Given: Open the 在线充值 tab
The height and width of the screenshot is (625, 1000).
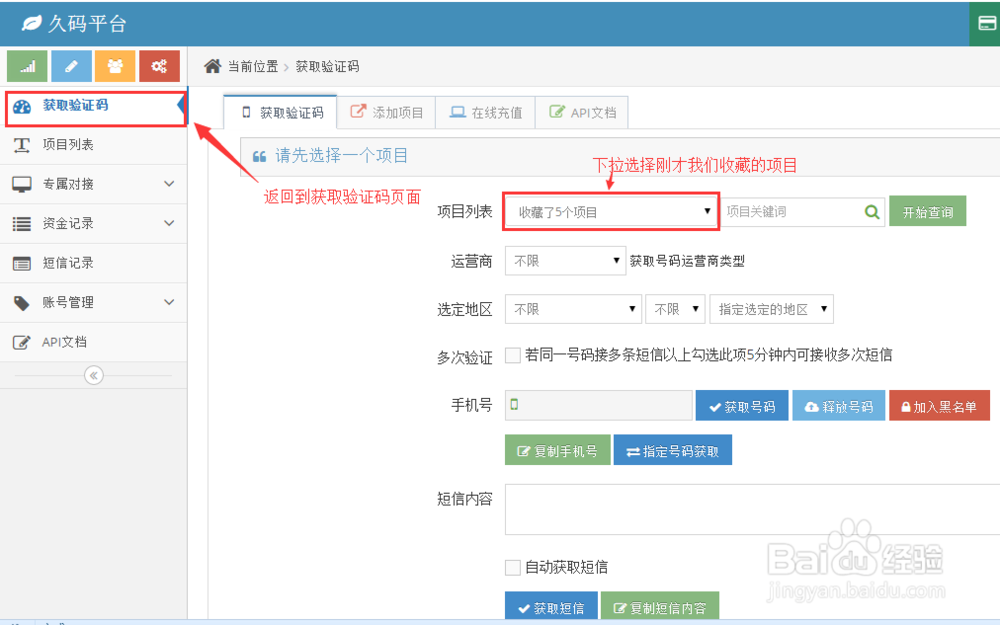Looking at the screenshot, I should tap(485, 112).
